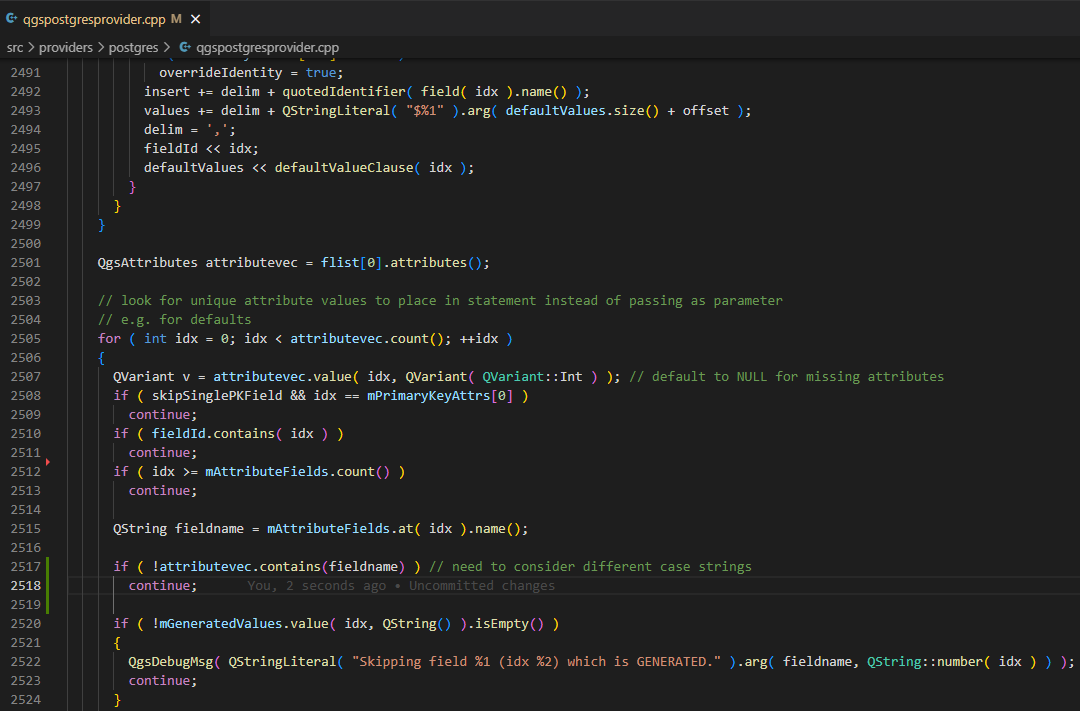Click 'mAttributeFields.count' on line 2512
Viewport: 1080px width, 711px height.
tap(290, 471)
